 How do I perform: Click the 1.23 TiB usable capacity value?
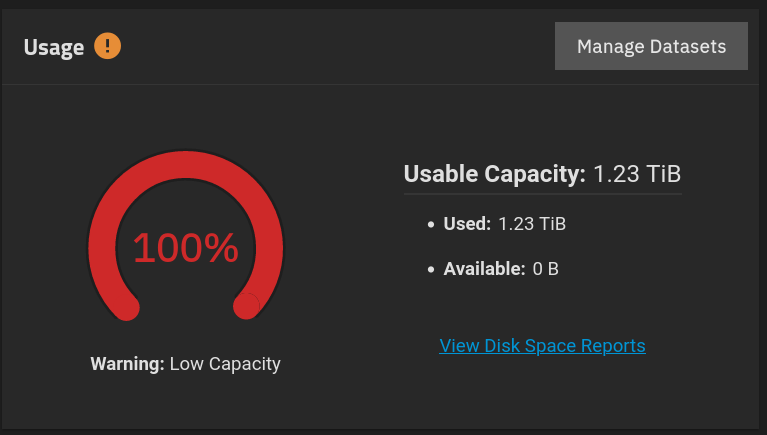point(637,174)
